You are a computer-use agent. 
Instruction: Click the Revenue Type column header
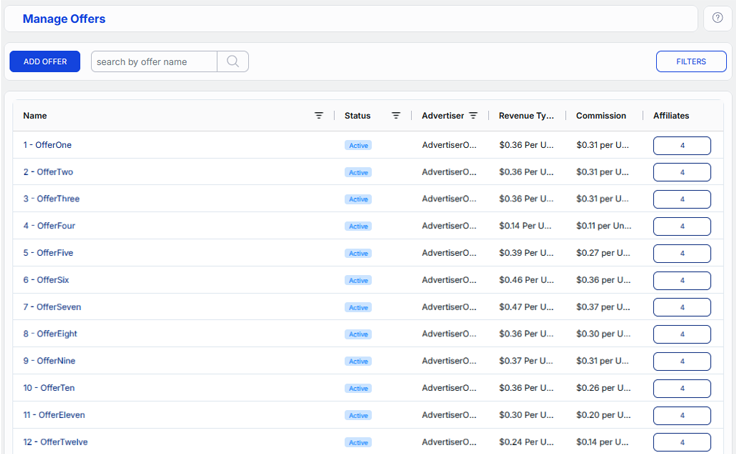point(526,116)
